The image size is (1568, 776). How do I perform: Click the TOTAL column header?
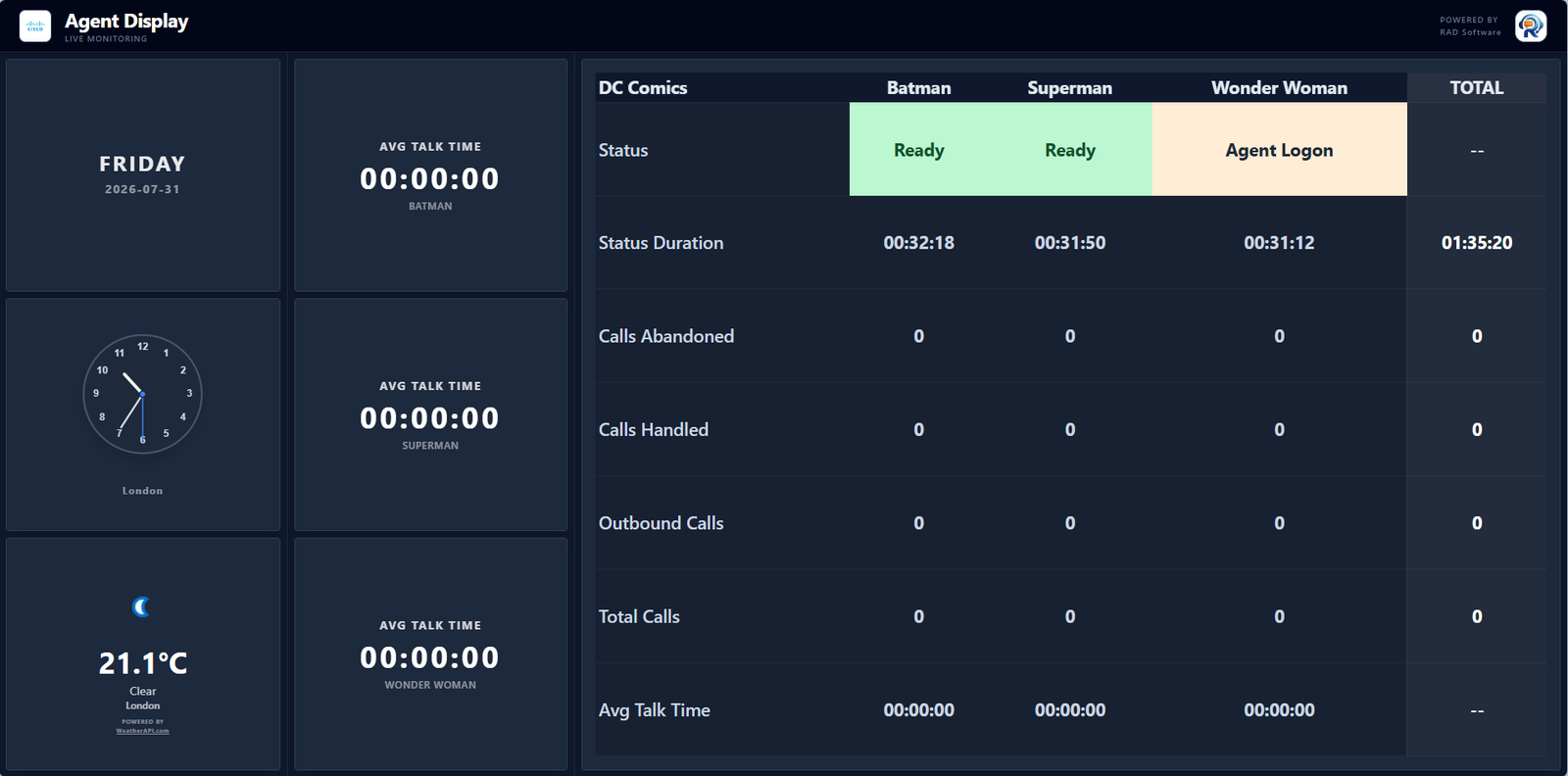click(1477, 87)
